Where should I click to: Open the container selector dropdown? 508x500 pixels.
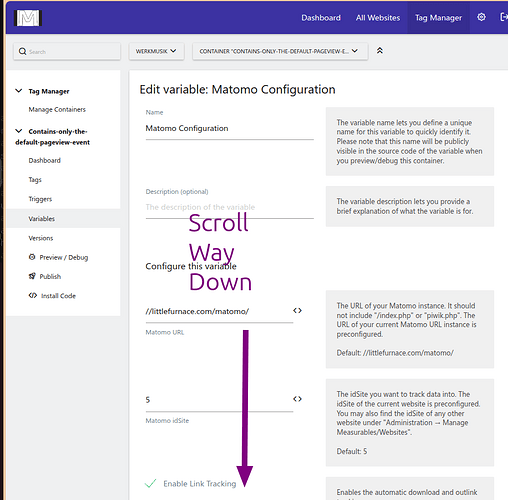point(280,51)
